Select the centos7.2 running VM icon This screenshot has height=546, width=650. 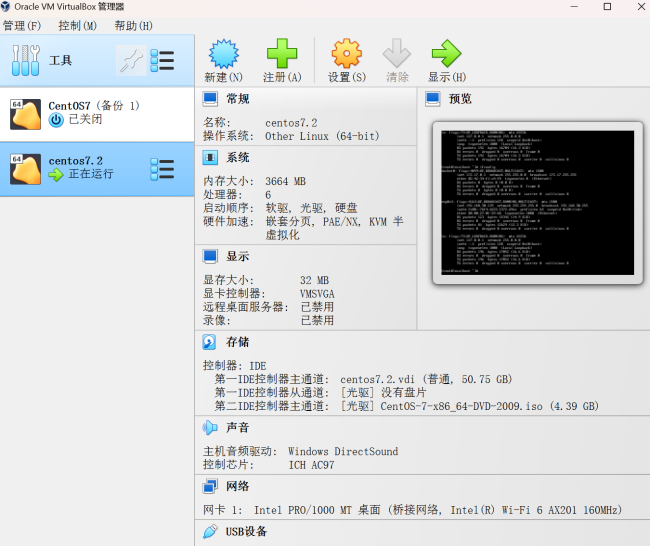(26, 169)
